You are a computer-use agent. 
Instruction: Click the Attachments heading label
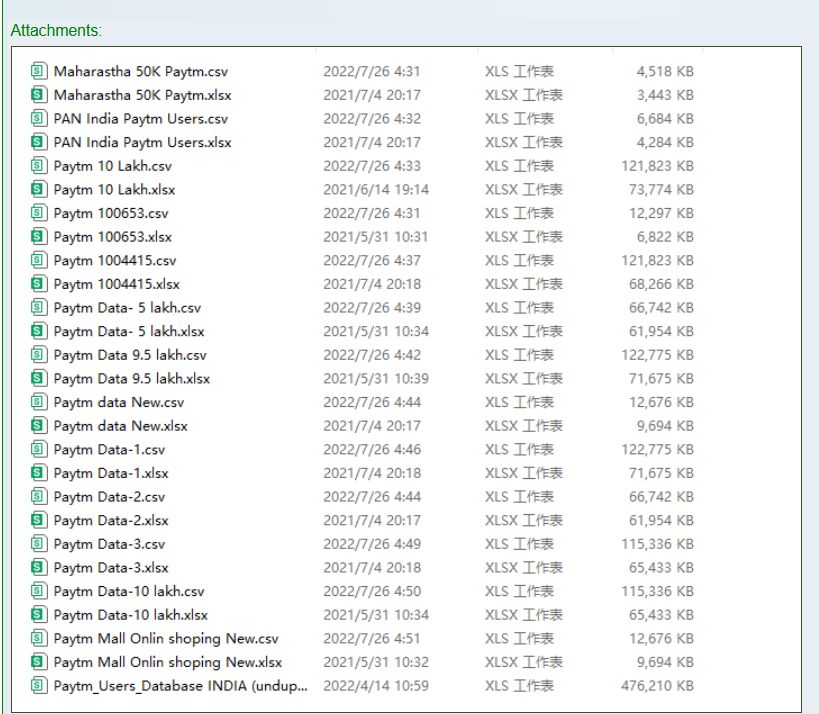pyautogui.click(x=56, y=30)
